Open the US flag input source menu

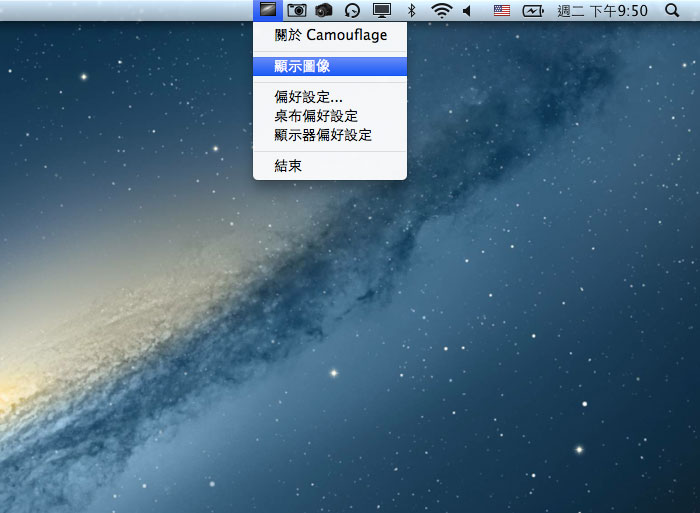pyautogui.click(x=502, y=10)
